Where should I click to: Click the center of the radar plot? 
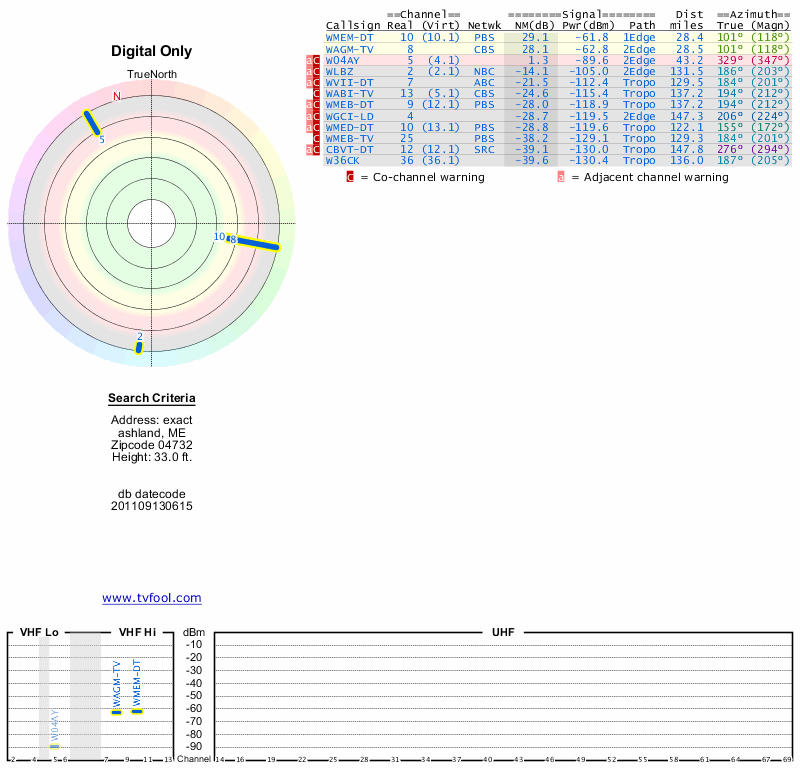click(x=152, y=222)
